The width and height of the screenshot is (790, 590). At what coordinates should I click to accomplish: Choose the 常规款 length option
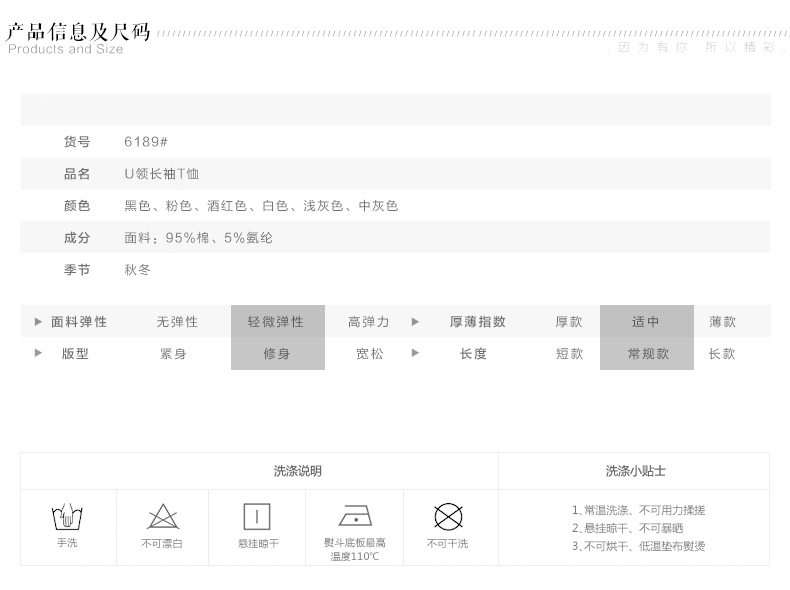click(x=647, y=354)
